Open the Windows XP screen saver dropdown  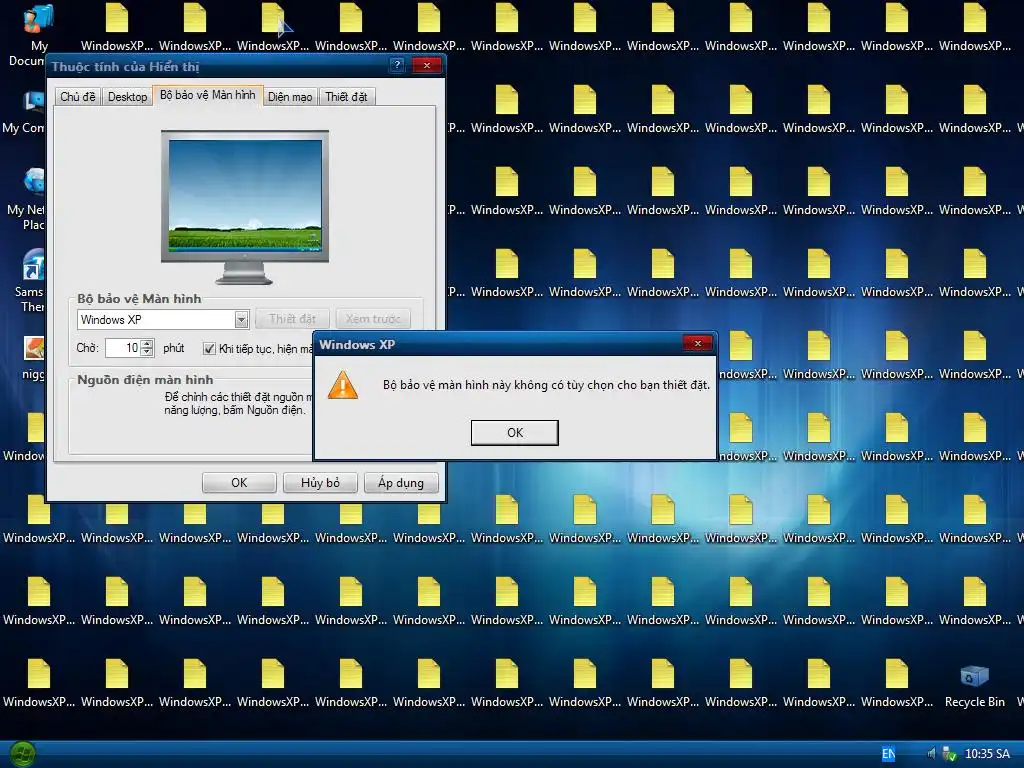(x=241, y=319)
